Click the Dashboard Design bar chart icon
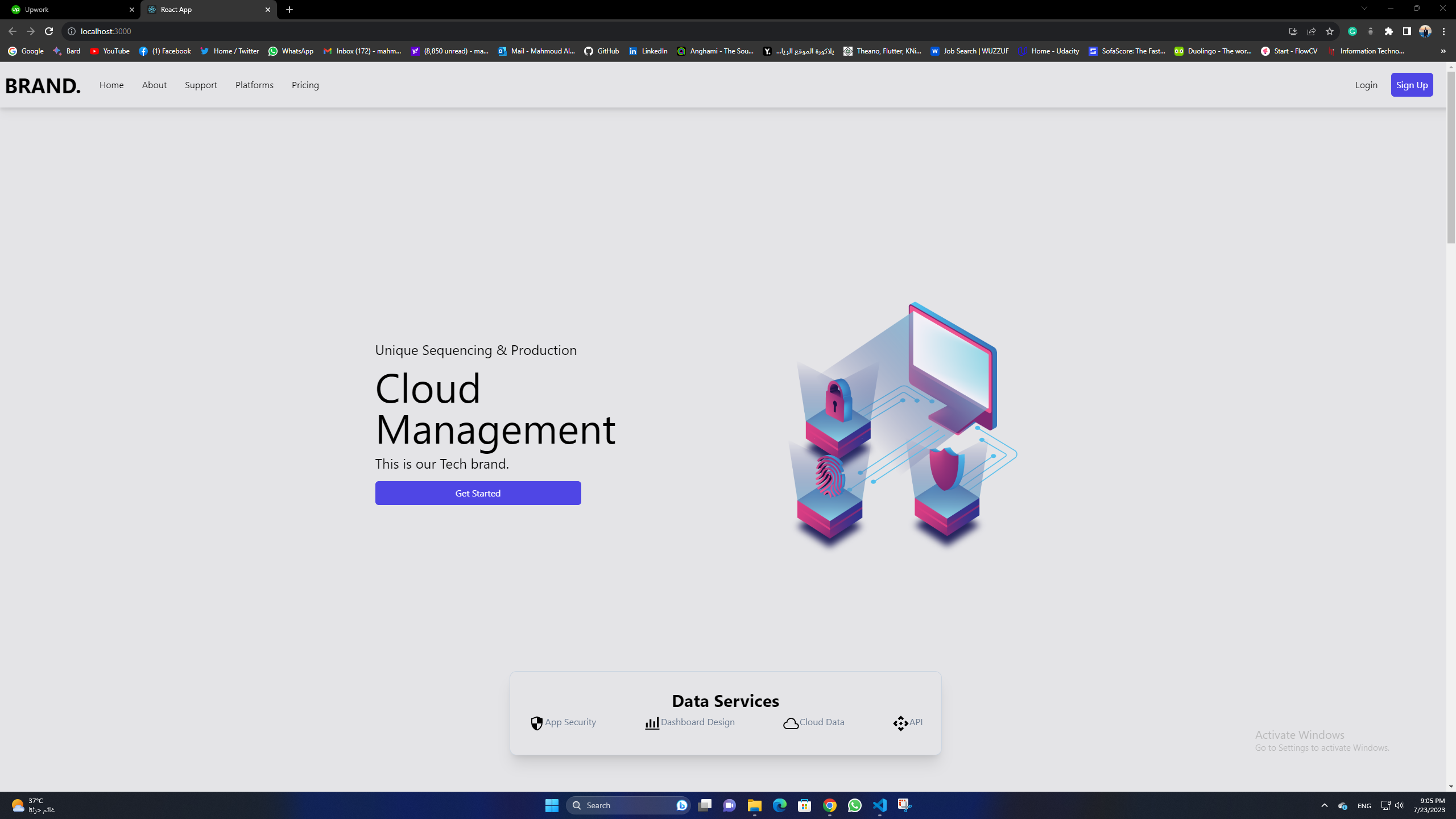Screen dimensions: 1456x819 [x=652, y=723]
